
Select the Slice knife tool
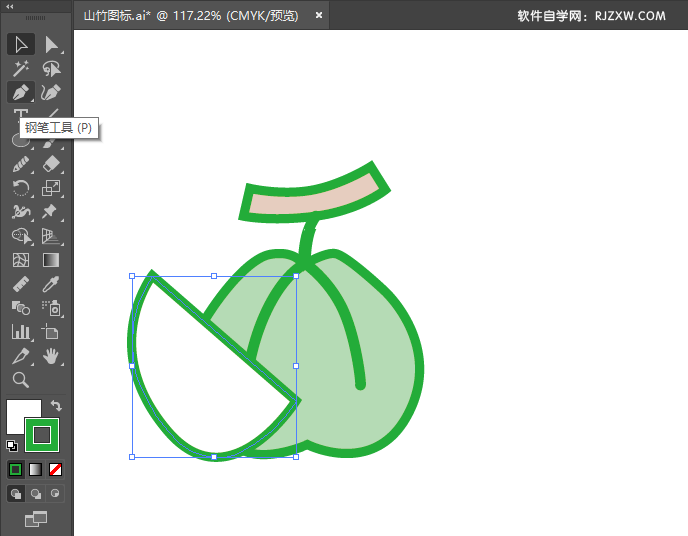[x=21, y=356]
